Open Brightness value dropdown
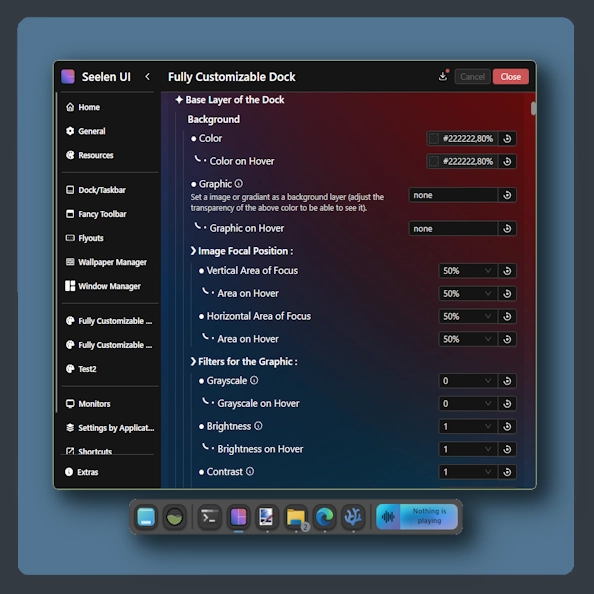Viewport: 594px width, 594px height. [x=468, y=427]
